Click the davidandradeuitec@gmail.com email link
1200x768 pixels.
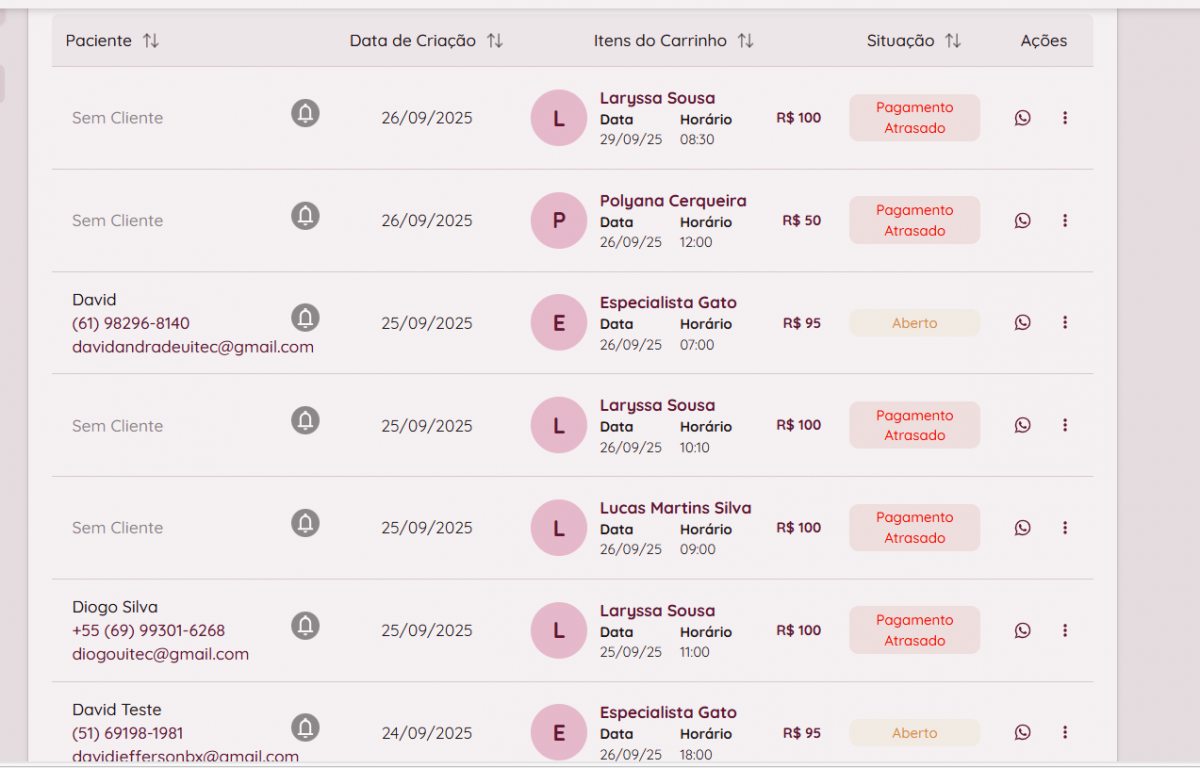[x=193, y=347]
